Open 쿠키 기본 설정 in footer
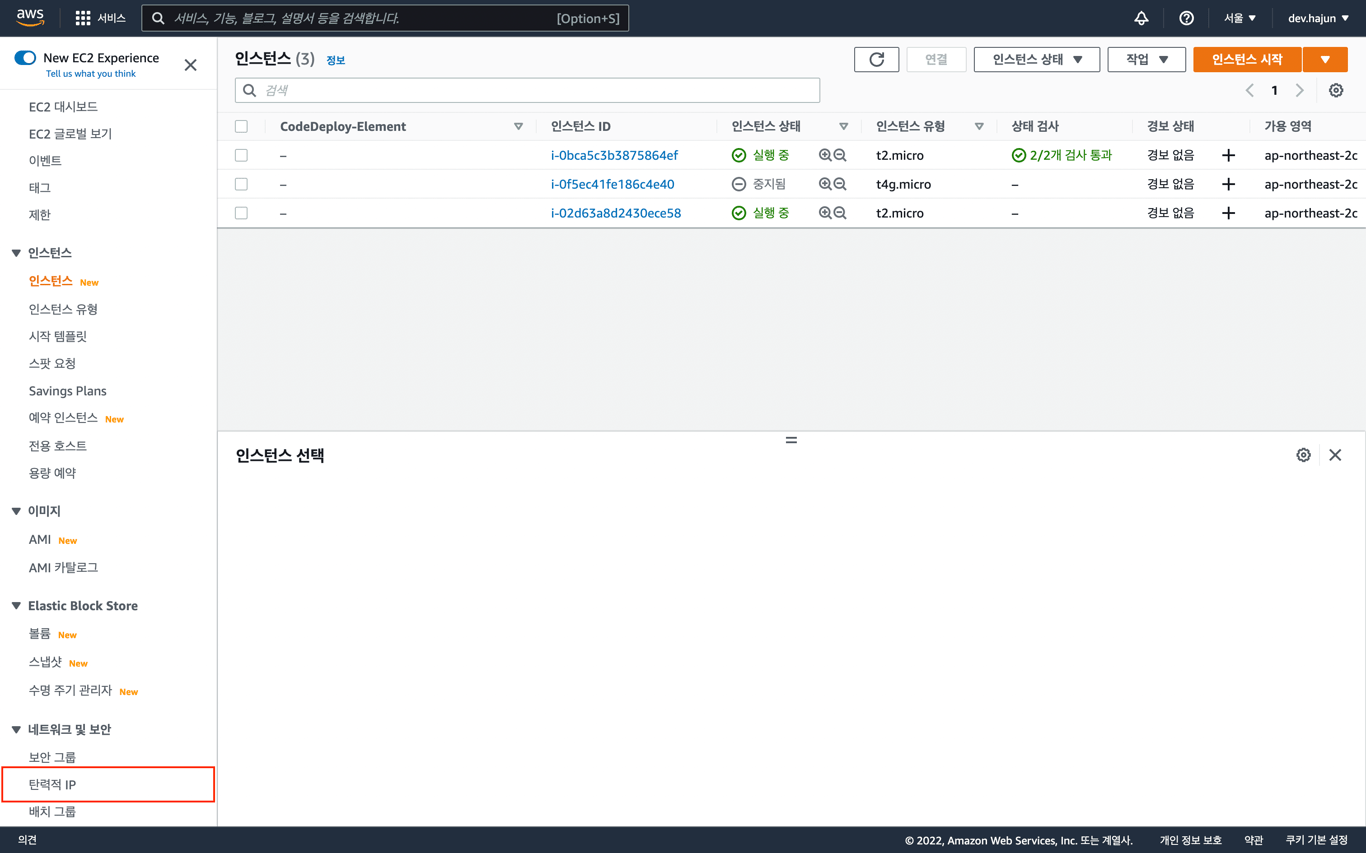The height and width of the screenshot is (853, 1366). (1316, 840)
